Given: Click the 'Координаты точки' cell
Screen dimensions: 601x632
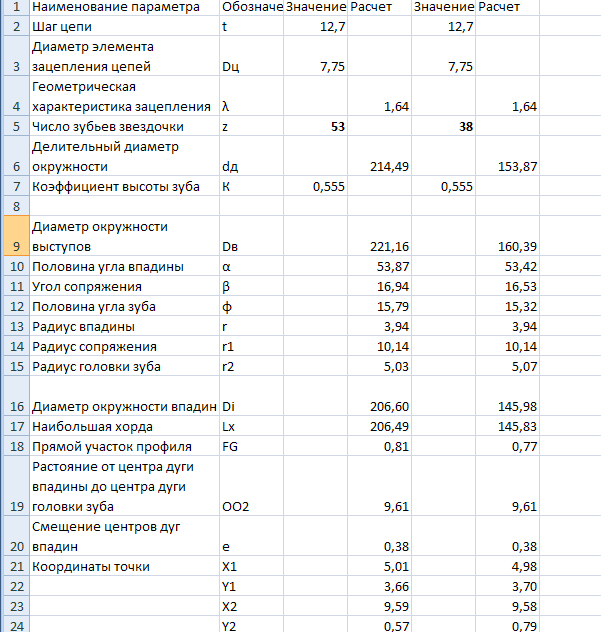Looking at the screenshot, I should (x=124, y=567).
